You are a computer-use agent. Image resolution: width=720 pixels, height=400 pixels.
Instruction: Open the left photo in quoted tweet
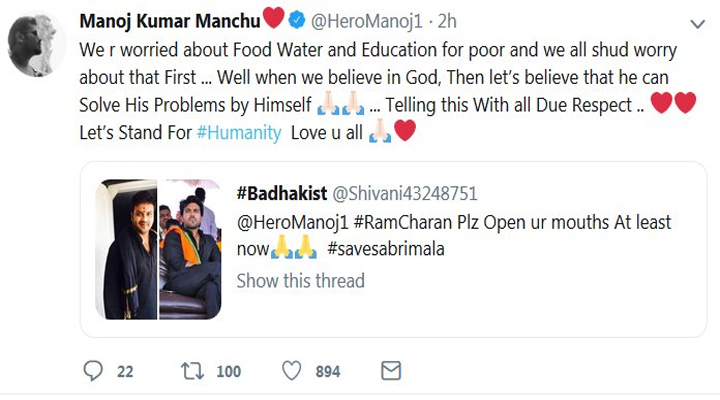[126, 249]
